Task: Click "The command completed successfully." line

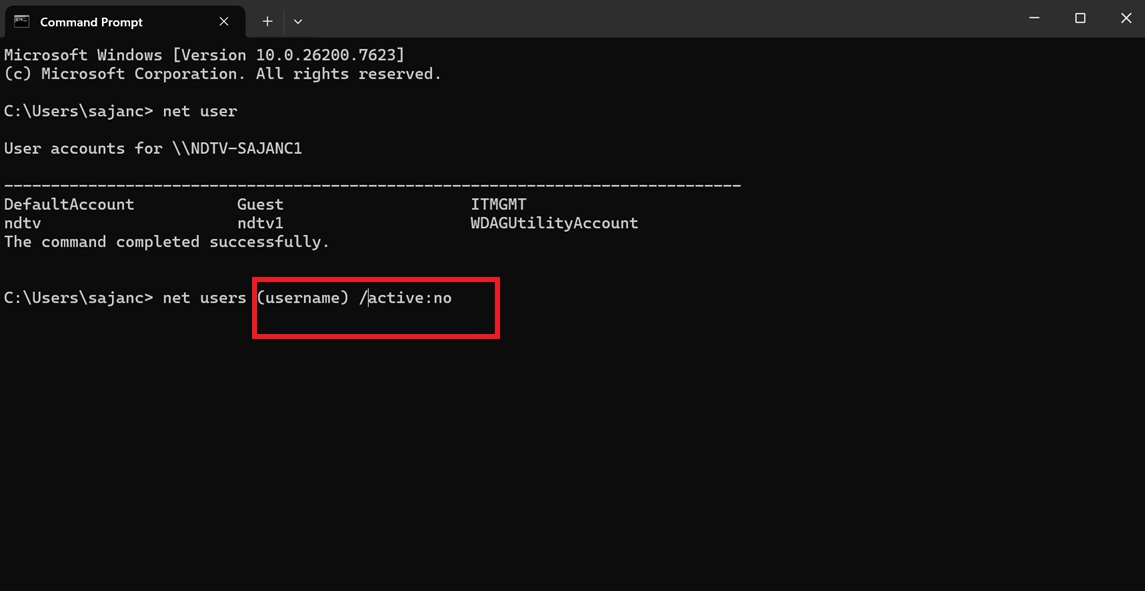Action: click(167, 242)
